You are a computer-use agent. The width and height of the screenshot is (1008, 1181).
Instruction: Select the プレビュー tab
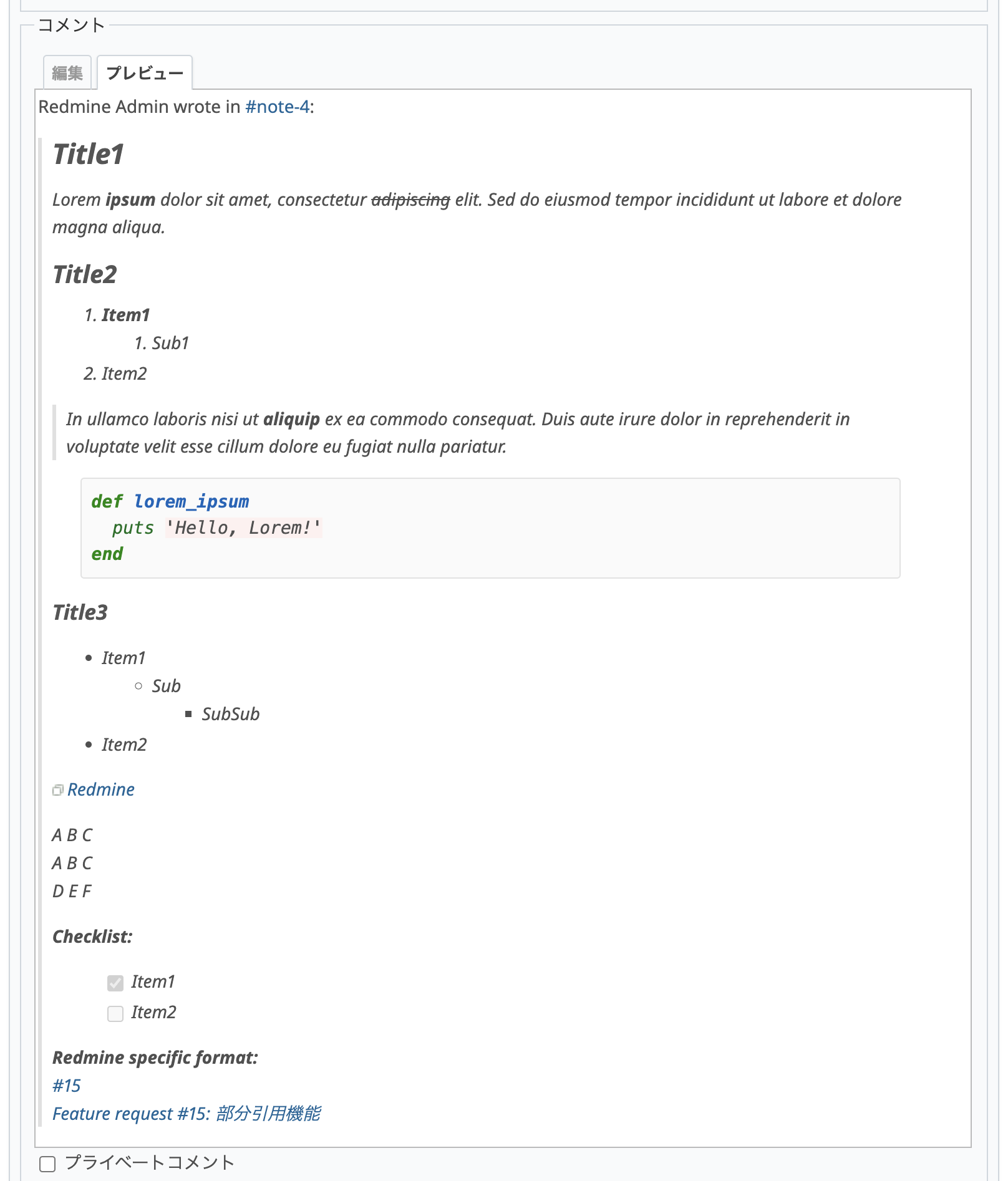(145, 72)
